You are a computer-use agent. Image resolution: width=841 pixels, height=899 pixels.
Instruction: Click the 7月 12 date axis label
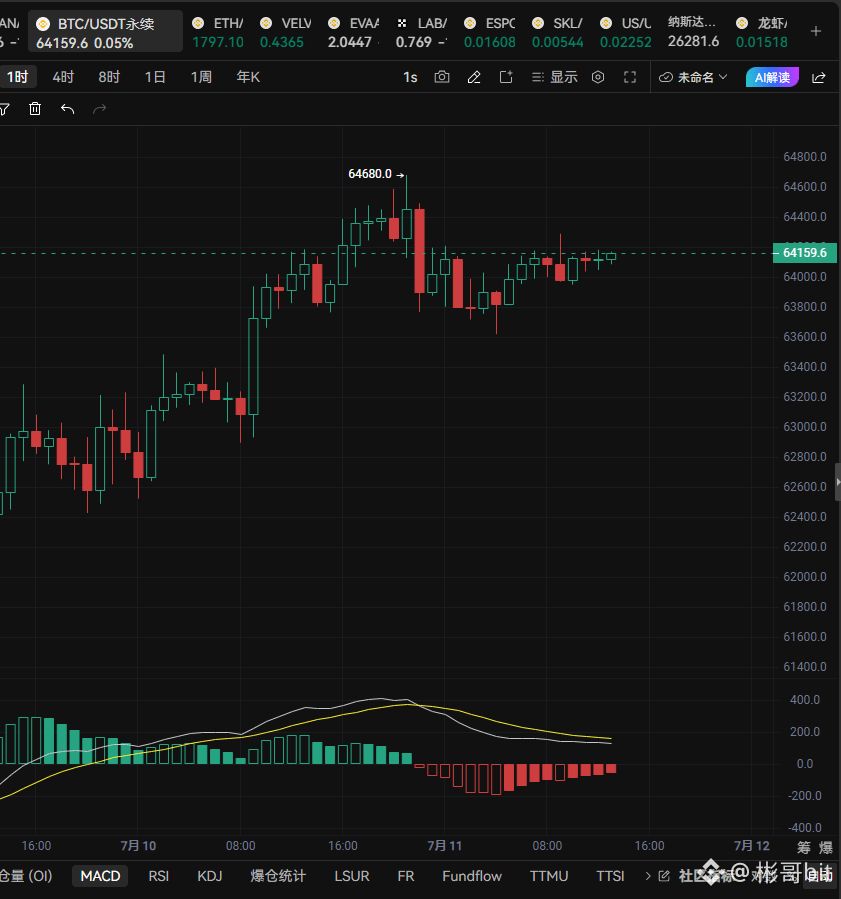752,846
